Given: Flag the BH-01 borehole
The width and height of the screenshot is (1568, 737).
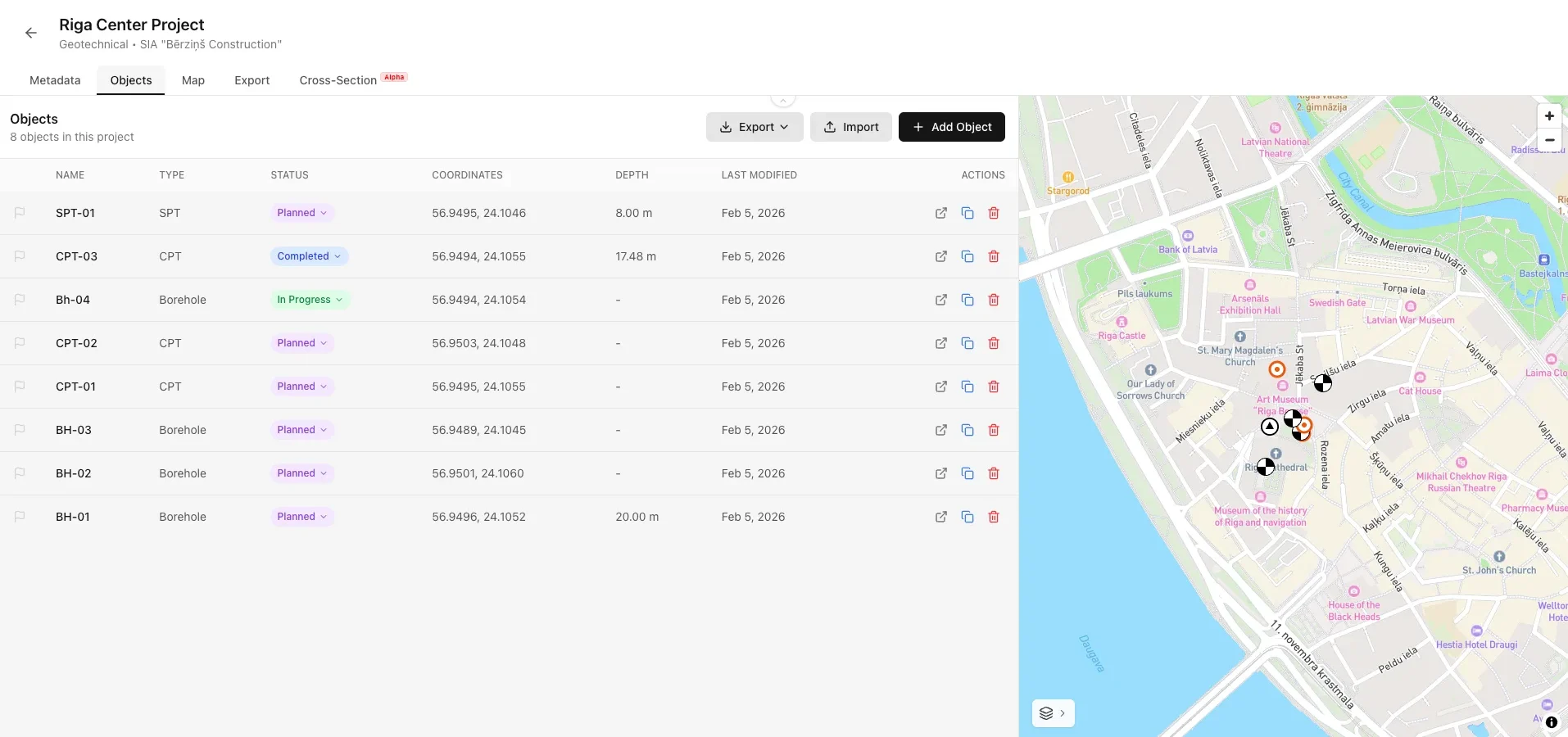Looking at the screenshot, I should pyautogui.click(x=20, y=517).
